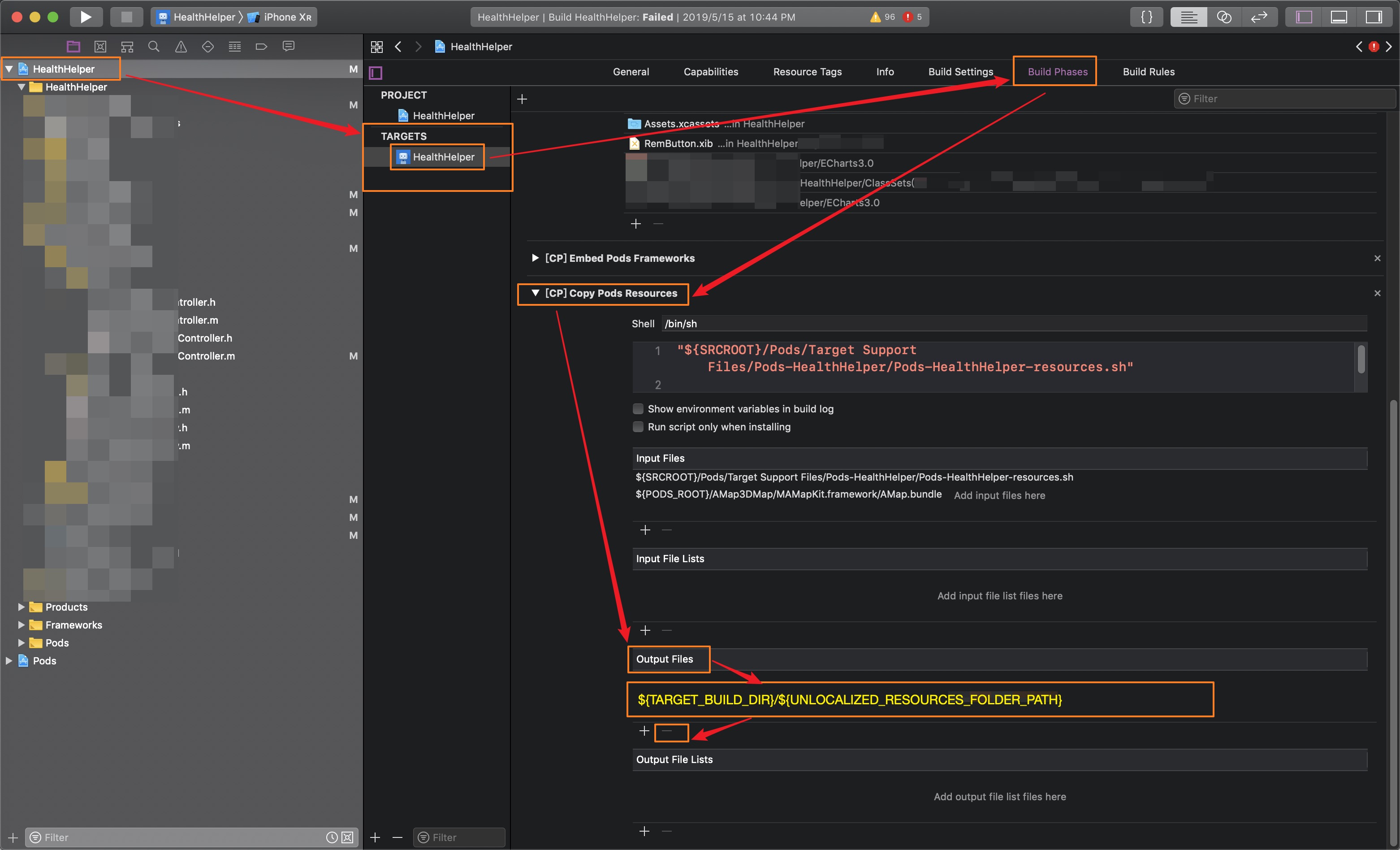The width and height of the screenshot is (1400, 850).
Task: Open the debug navigator
Action: 235,47
